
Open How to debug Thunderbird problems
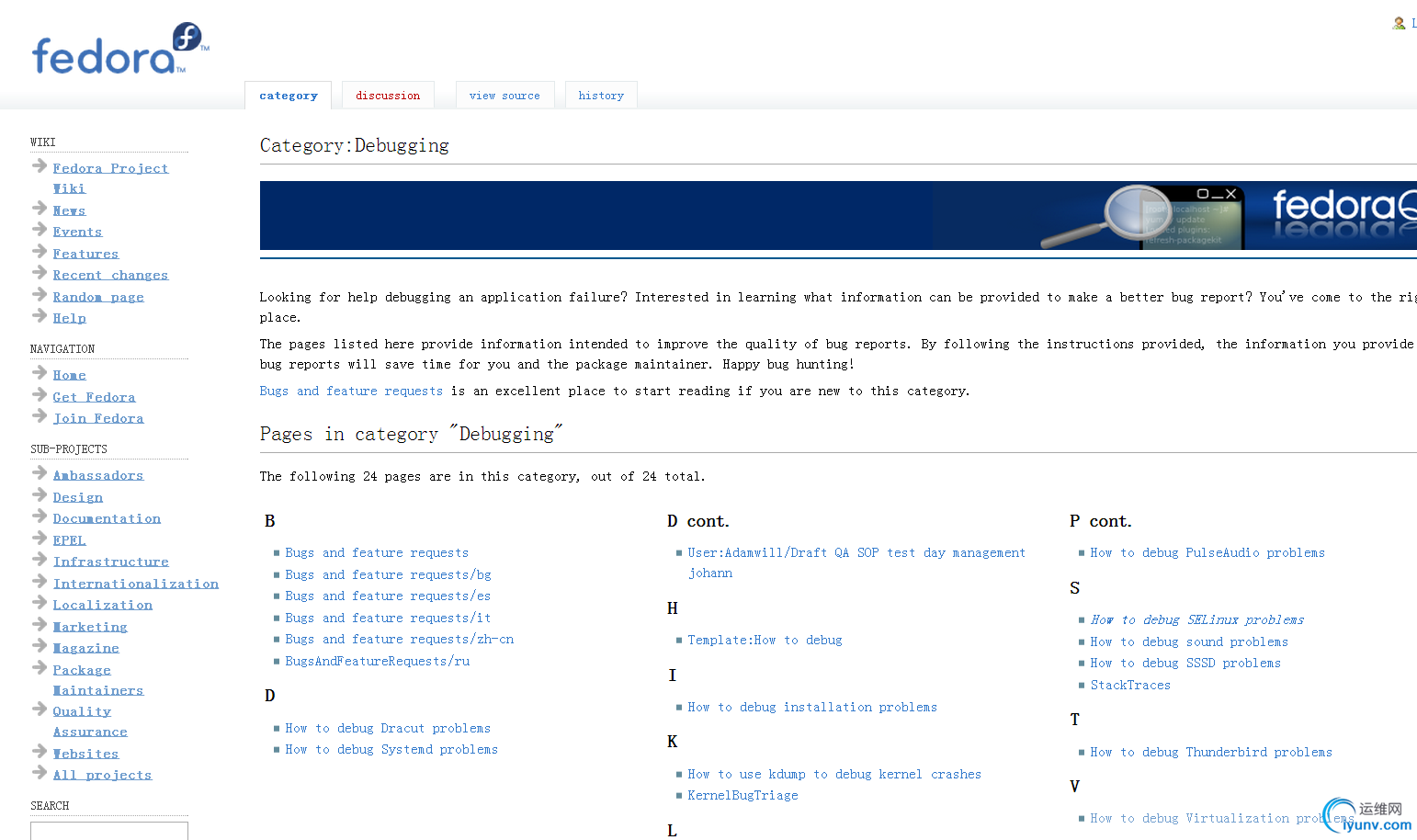[x=1211, y=752]
